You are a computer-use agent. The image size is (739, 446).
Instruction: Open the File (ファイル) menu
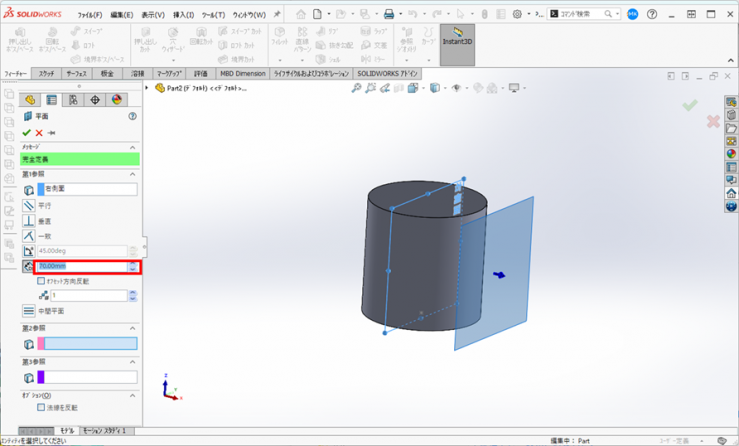pos(90,15)
